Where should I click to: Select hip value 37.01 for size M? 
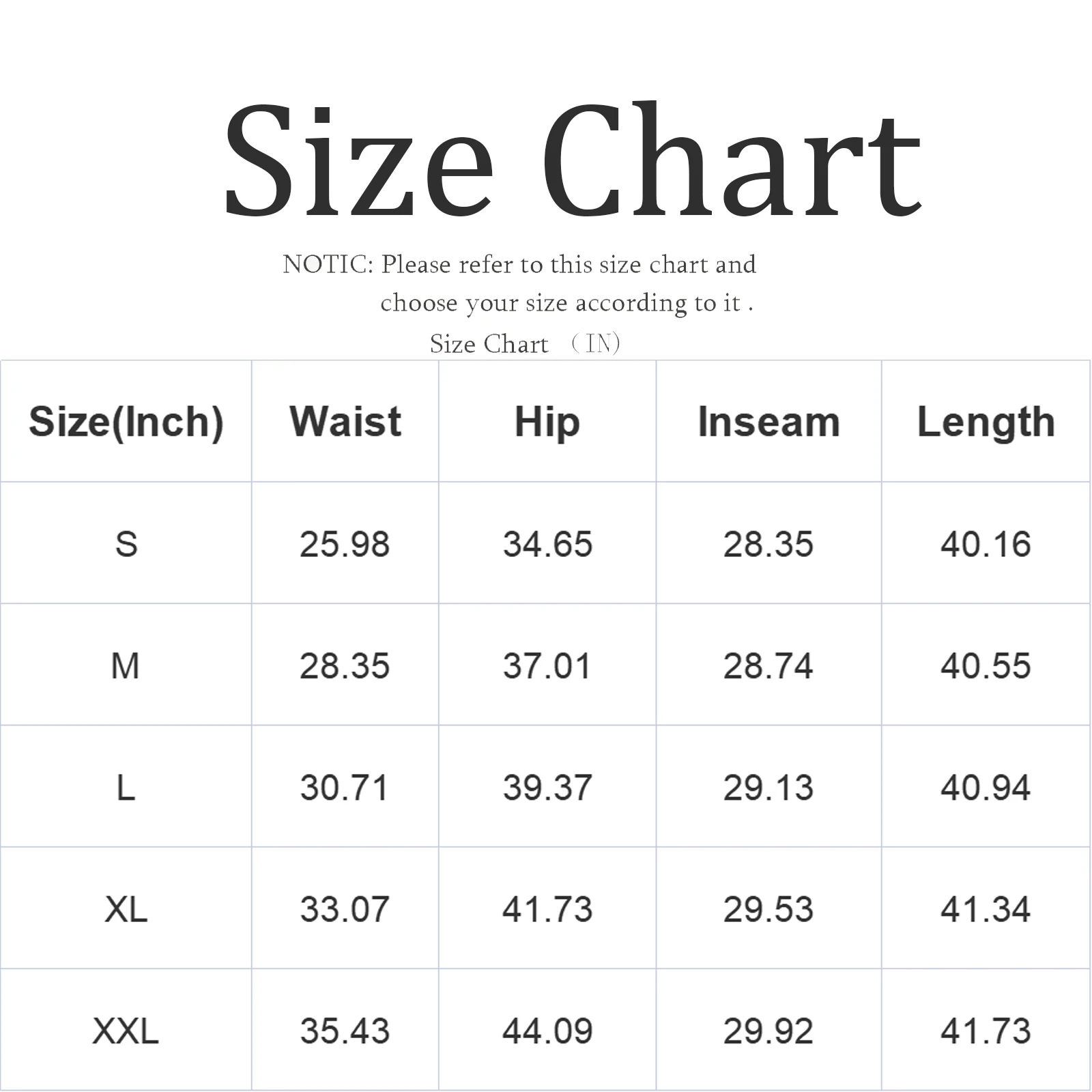point(547,666)
